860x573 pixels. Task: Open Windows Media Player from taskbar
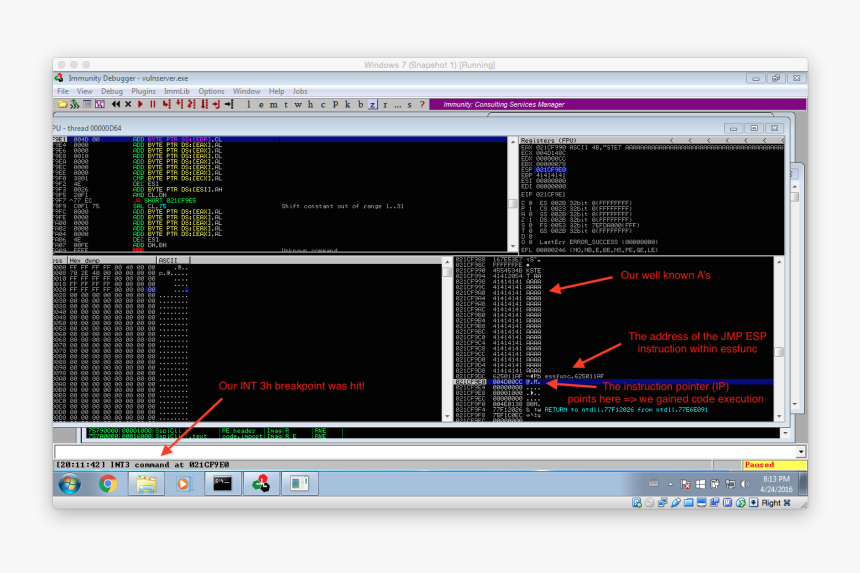(184, 484)
